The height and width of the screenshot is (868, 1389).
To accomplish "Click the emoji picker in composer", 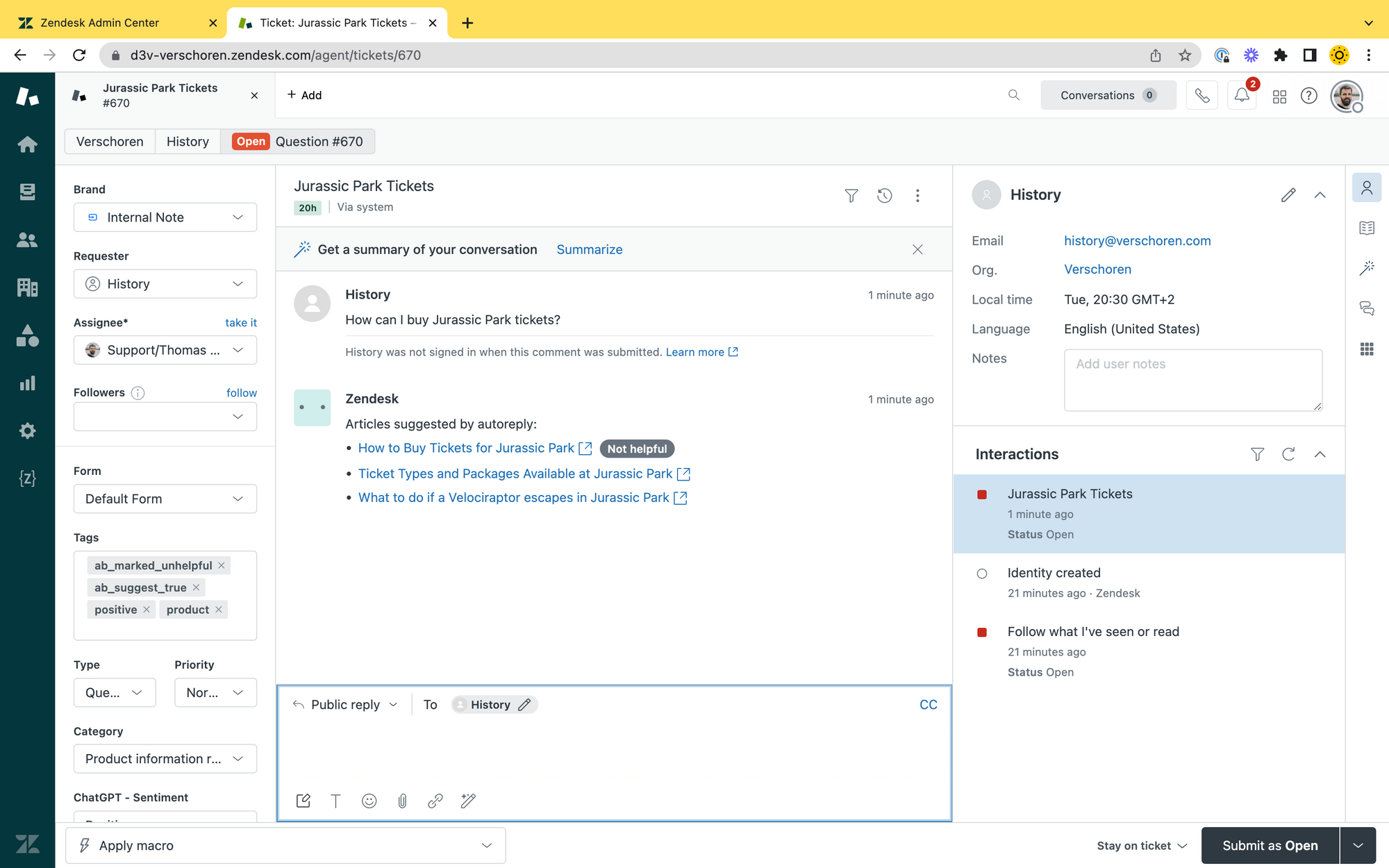I will pyautogui.click(x=369, y=801).
